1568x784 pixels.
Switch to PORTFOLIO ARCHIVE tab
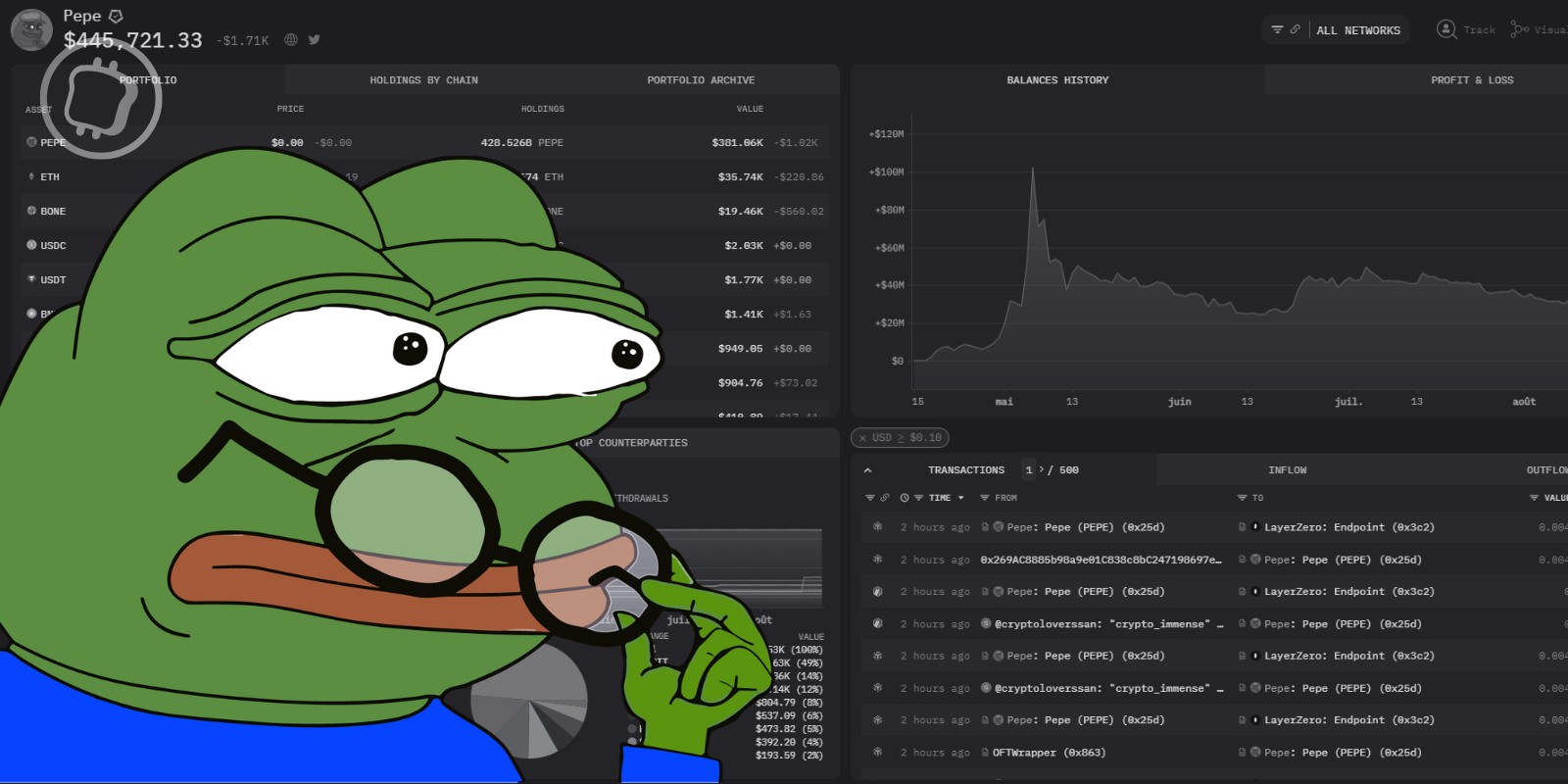[x=701, y=80]
